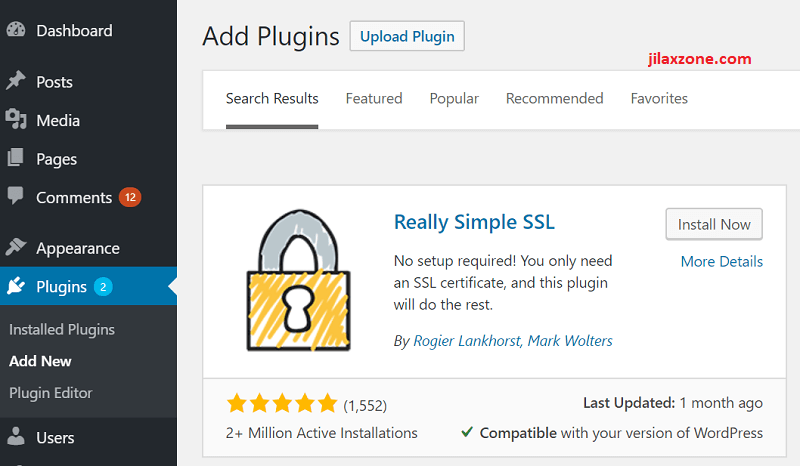Click the Upload Plugin button
The width and height of the screenshot is (800, 466).
click(x=407, y=36)
